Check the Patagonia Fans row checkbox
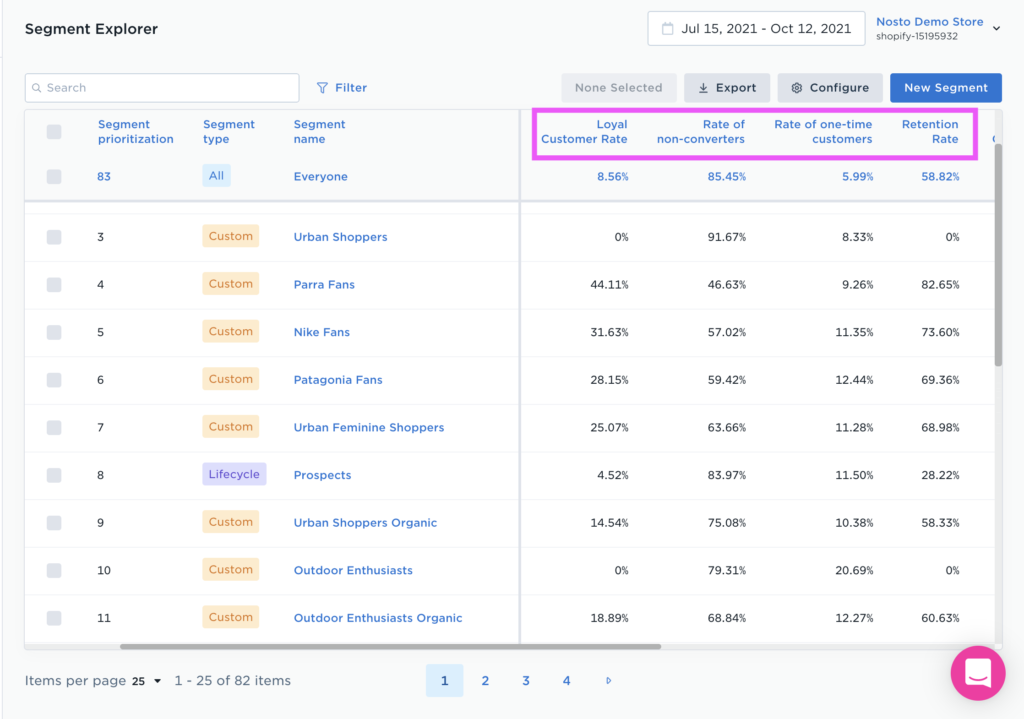This screenshot has height=719, width=1024. (54, 380)
